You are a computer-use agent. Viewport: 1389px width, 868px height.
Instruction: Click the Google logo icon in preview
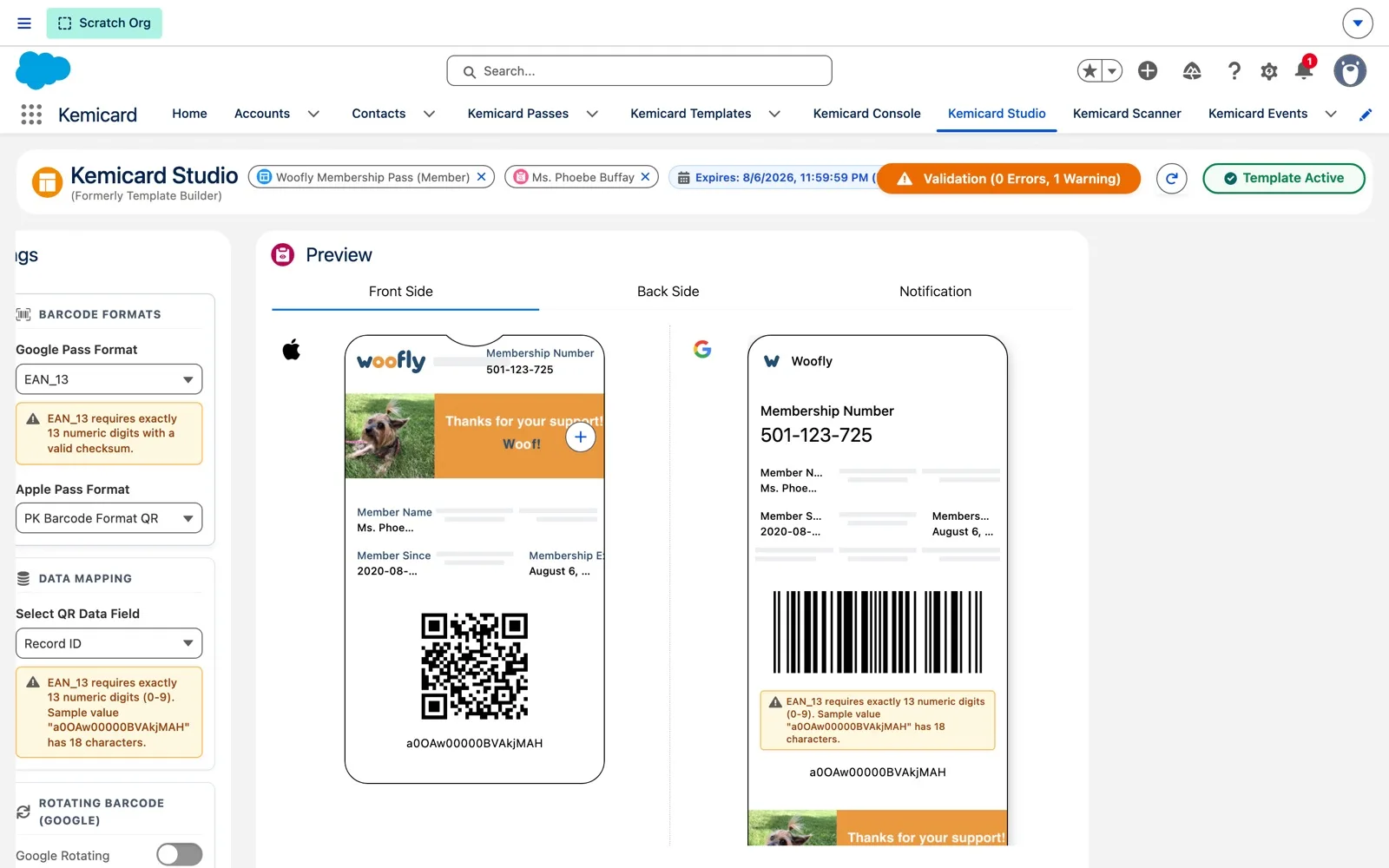point(702,349)
